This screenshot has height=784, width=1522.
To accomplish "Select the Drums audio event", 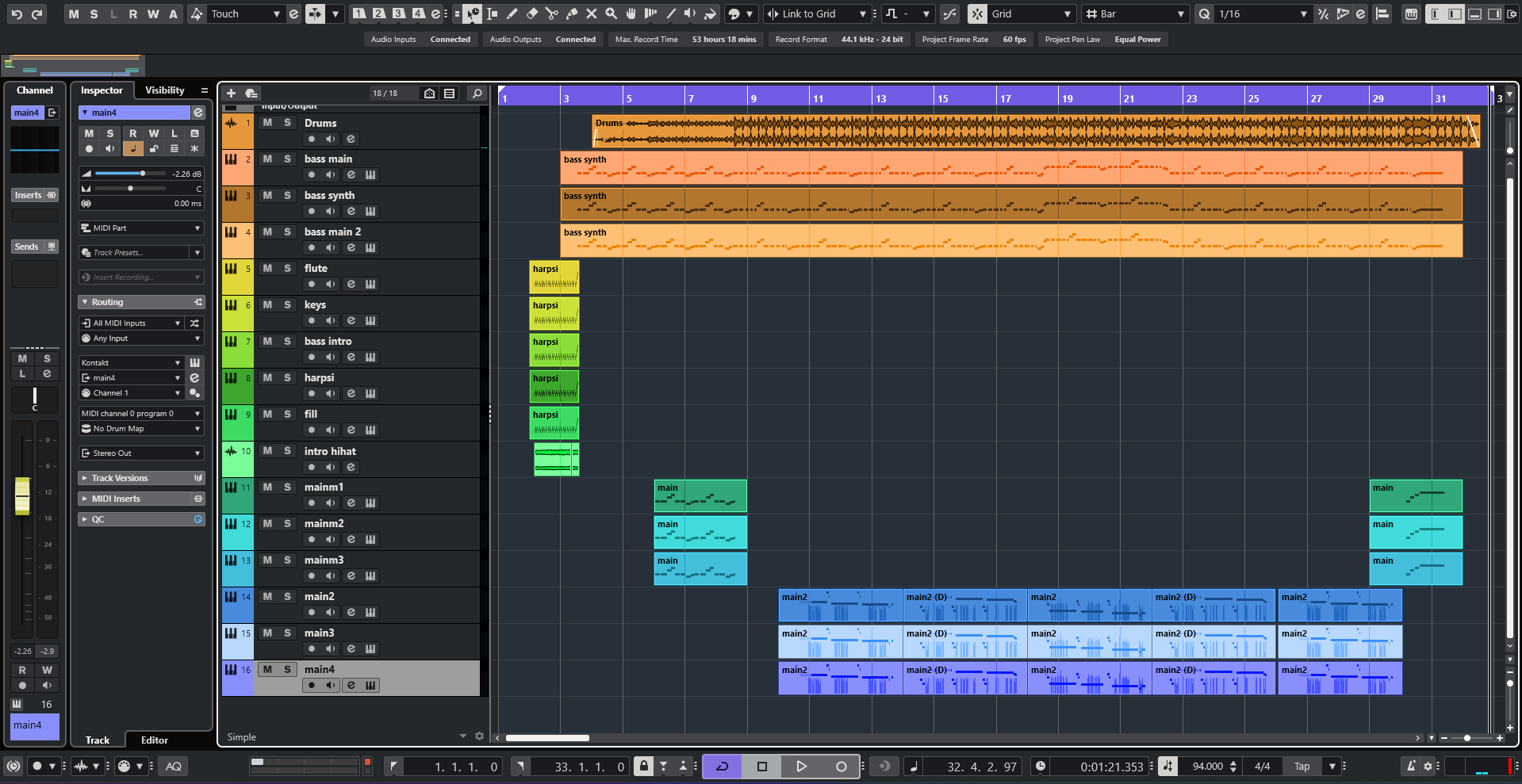I will click(x=1036, y=132).
